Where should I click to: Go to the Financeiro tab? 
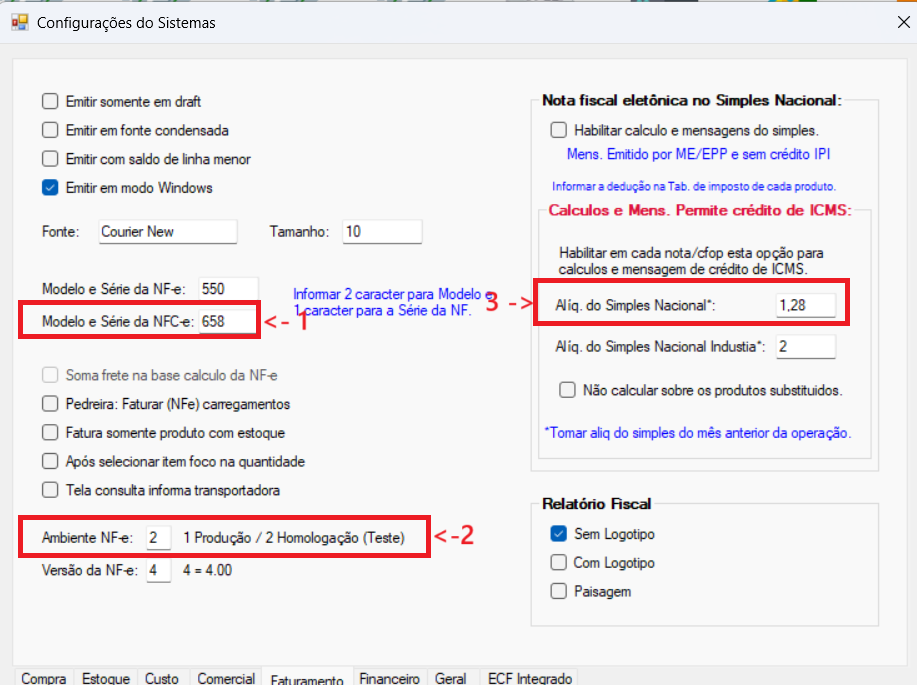coord(389,677)
